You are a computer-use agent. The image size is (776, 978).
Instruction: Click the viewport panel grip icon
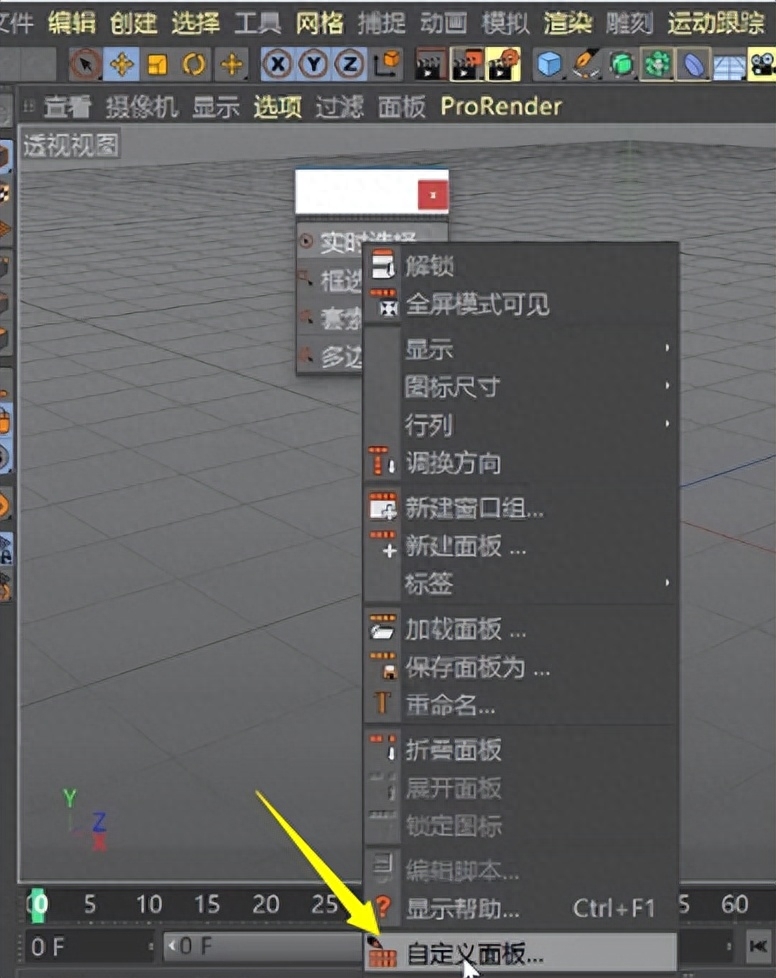pos(28,106)
